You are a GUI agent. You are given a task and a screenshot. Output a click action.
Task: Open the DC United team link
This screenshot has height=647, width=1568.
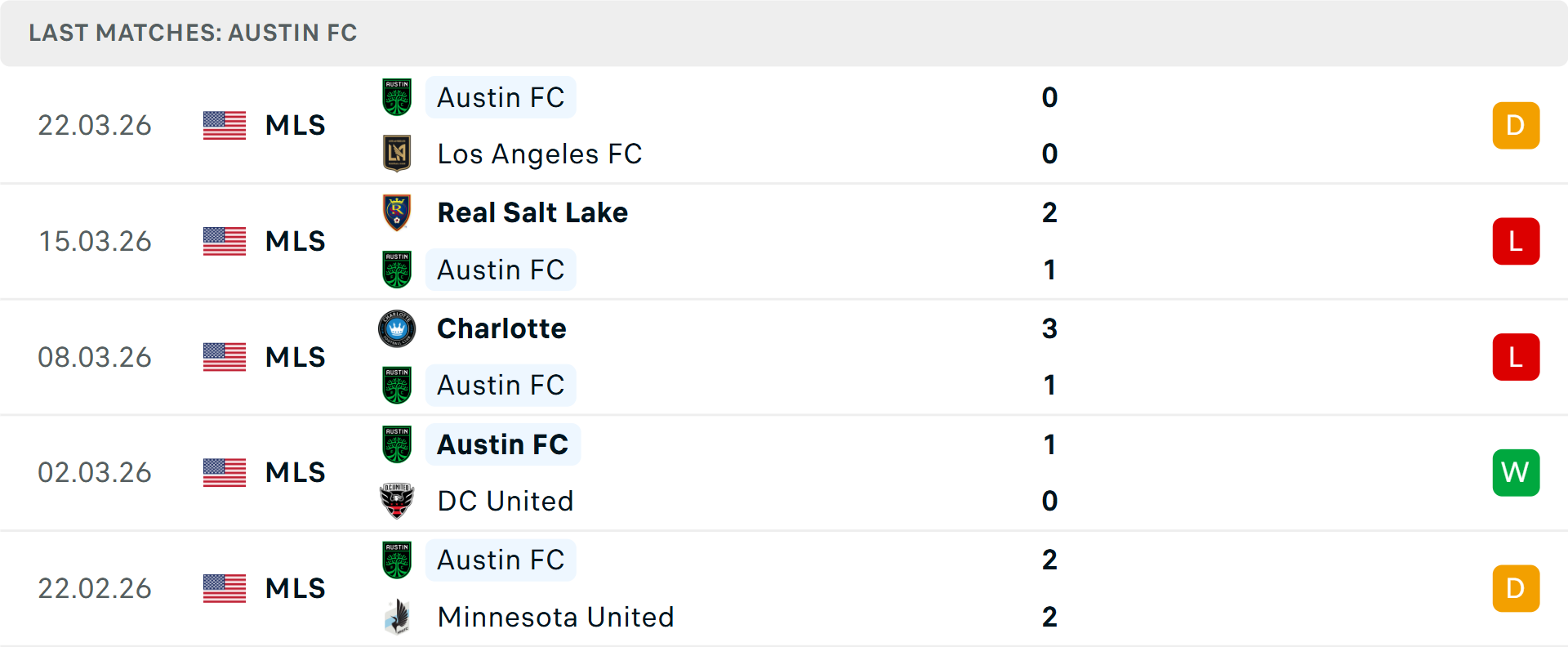pos(505,501)
